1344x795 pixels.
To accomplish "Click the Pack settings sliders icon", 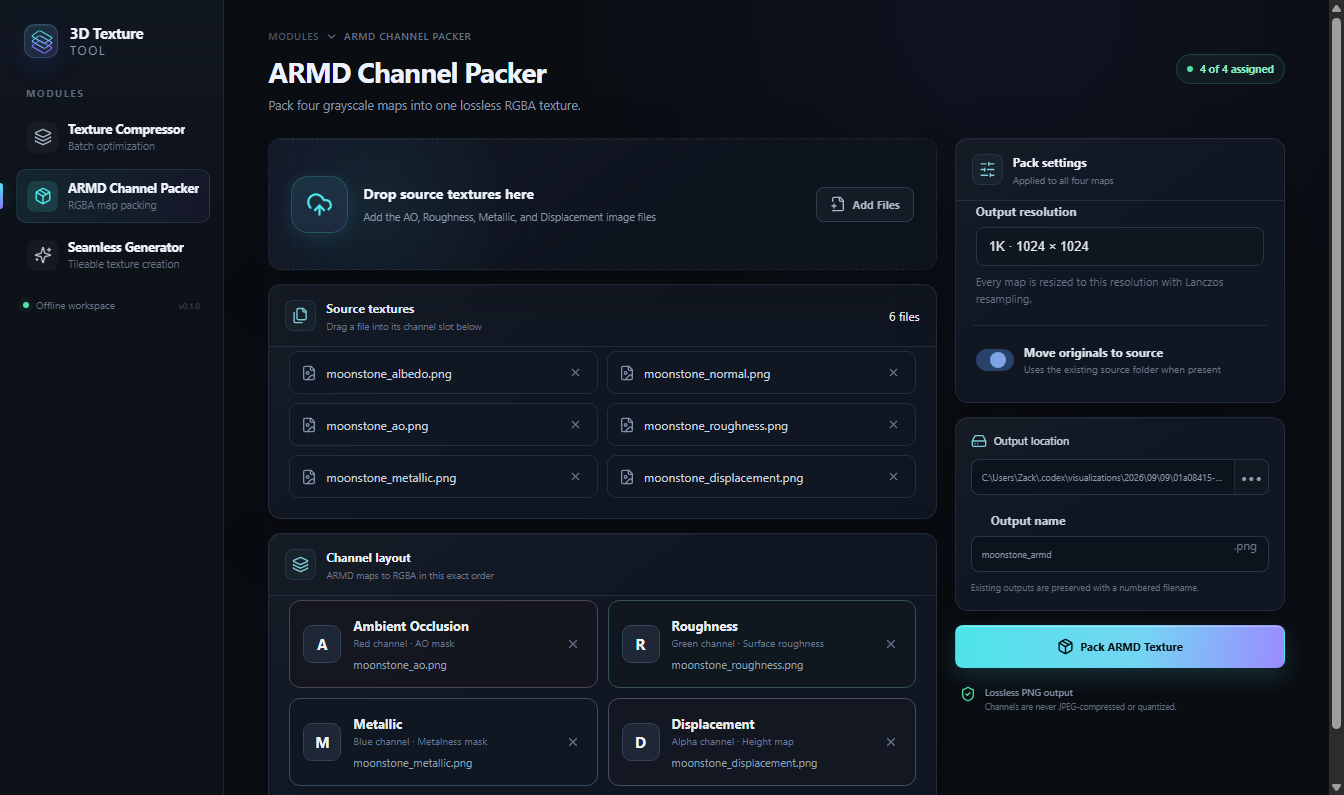I will (x=988, y=170).
